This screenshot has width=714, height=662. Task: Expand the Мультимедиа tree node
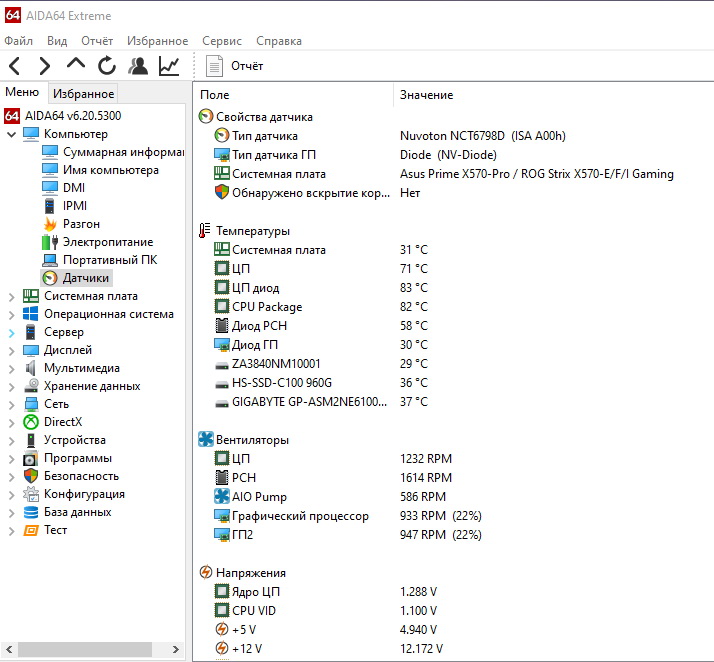point(11,368)
